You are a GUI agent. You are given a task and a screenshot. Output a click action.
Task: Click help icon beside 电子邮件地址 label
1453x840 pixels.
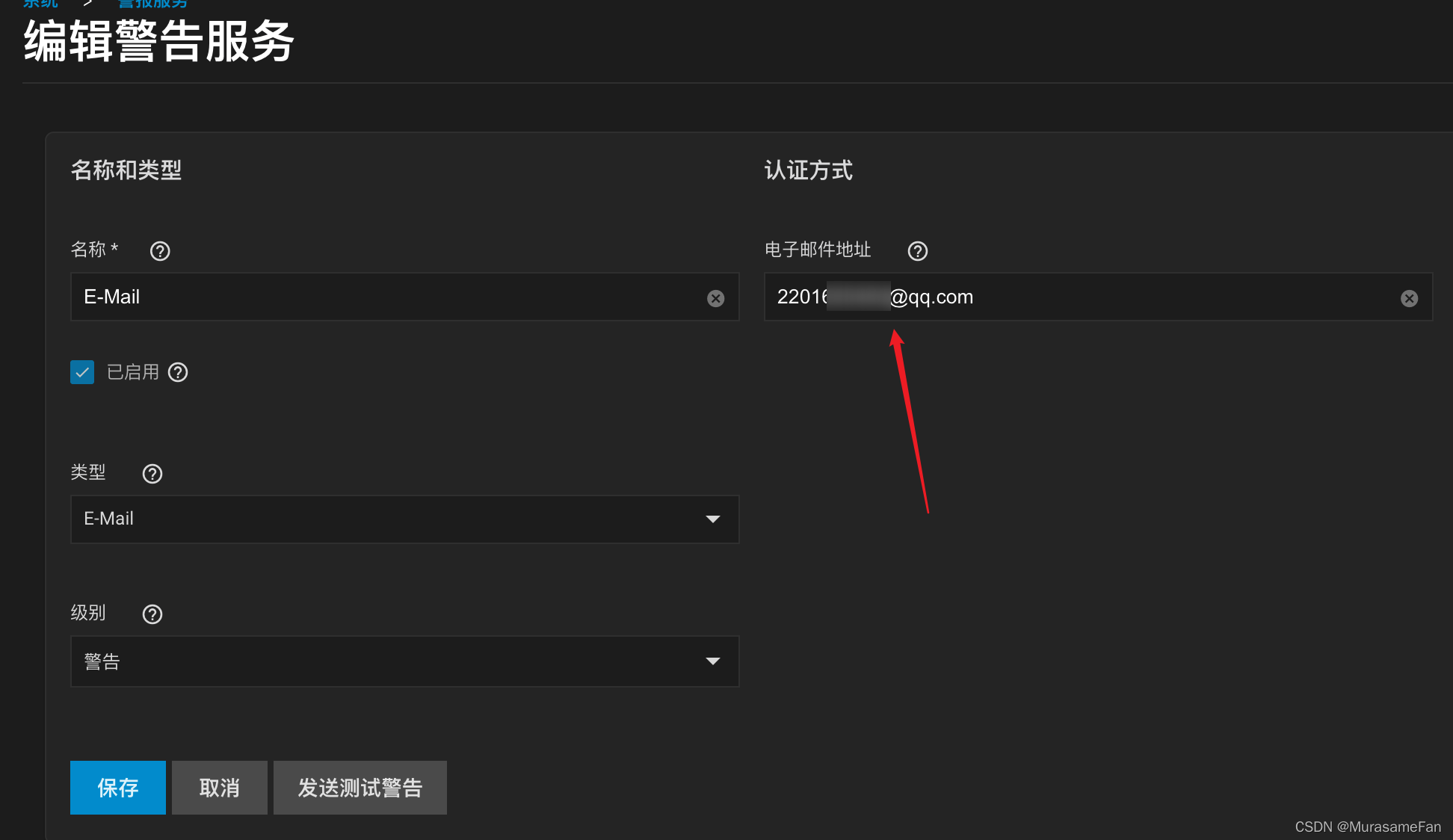pyautogui.click(x=918, y=251)
